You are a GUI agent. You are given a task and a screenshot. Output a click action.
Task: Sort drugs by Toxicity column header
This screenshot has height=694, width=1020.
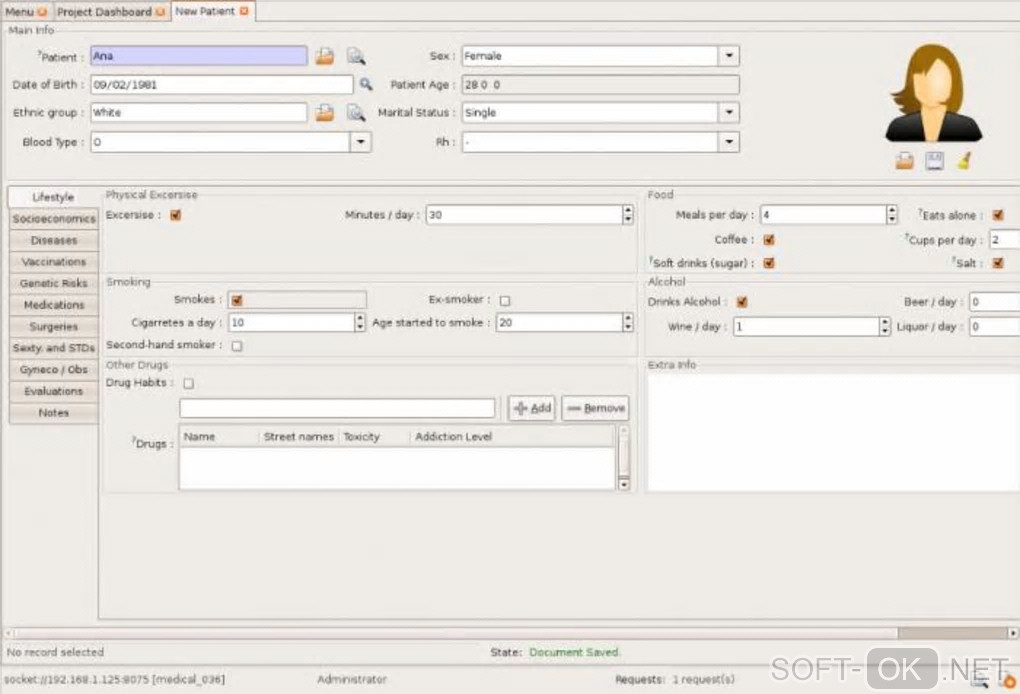pyautogui.click(x=374, y=436)
